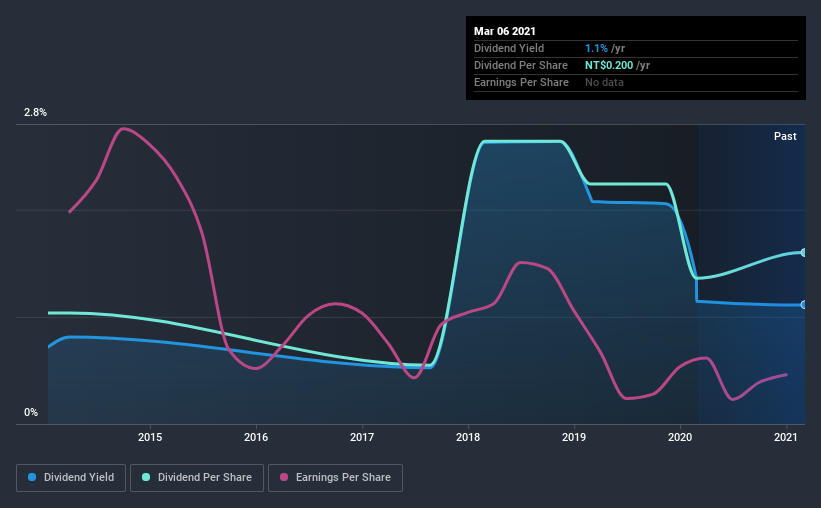Toggle the Dividend Yield legend button
This screenshot has width=821, height=508.
click(71, 478)
